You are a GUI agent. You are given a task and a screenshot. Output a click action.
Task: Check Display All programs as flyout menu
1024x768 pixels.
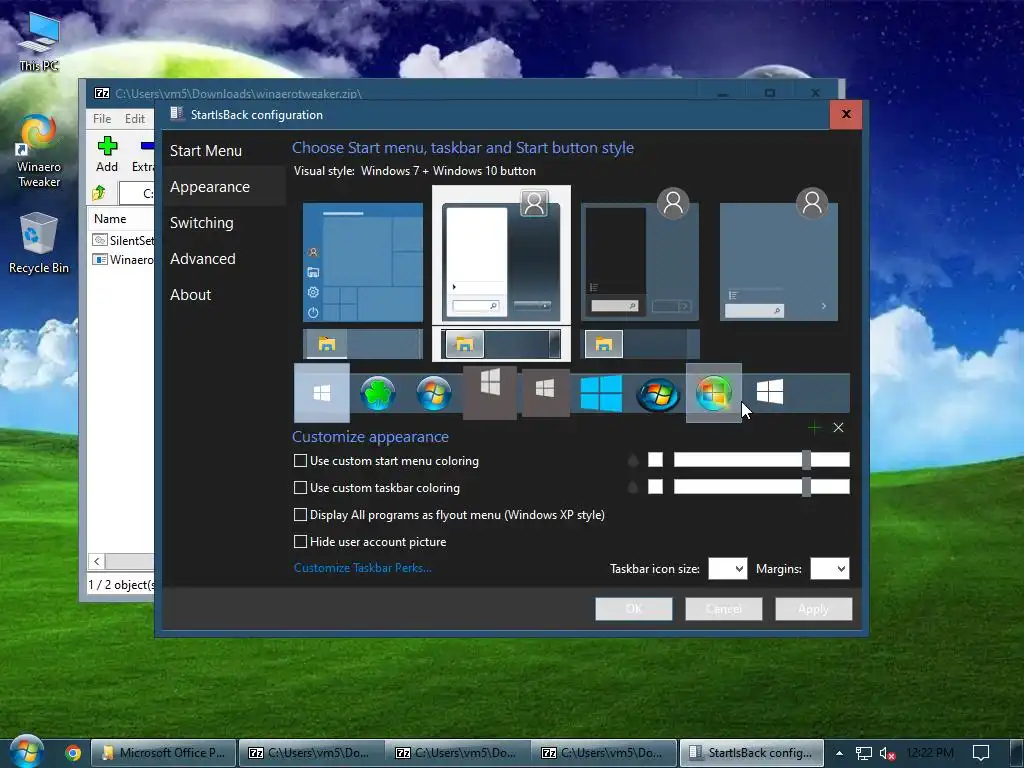coord(300,515)
